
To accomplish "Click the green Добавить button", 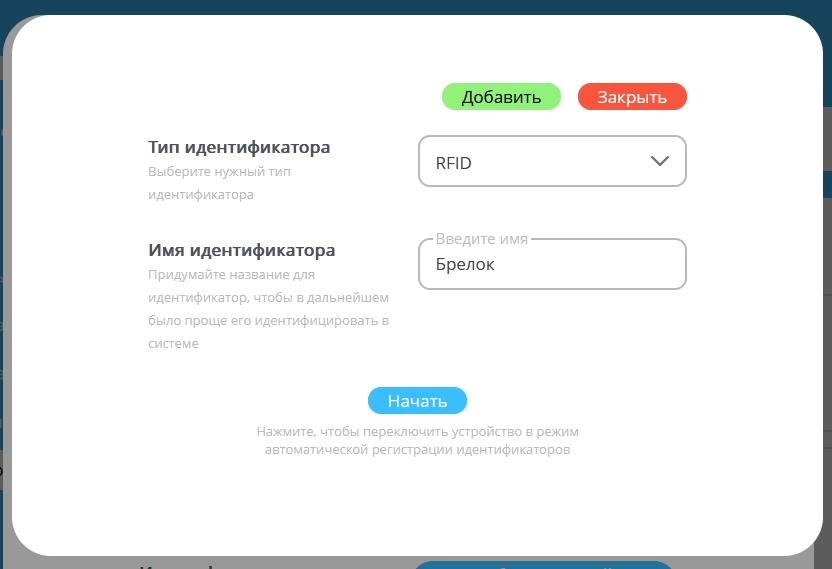I will coord(501,97).
